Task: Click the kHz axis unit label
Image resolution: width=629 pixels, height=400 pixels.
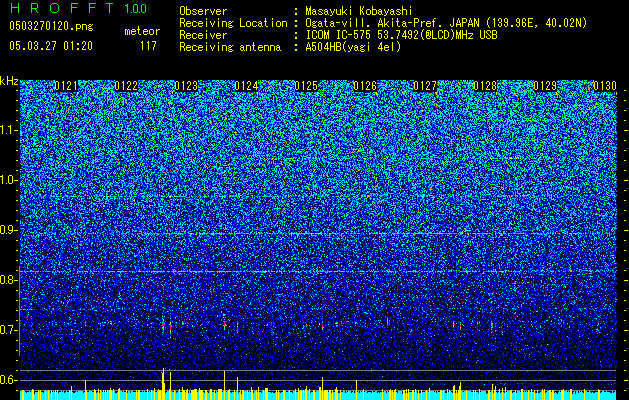Action: click(x=9, y=81)
